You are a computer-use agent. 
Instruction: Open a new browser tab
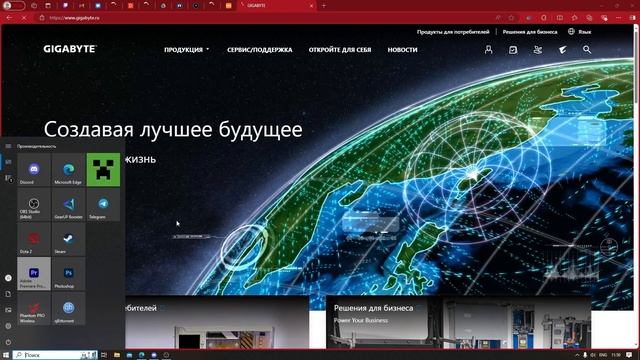click(x=324, y=6)
